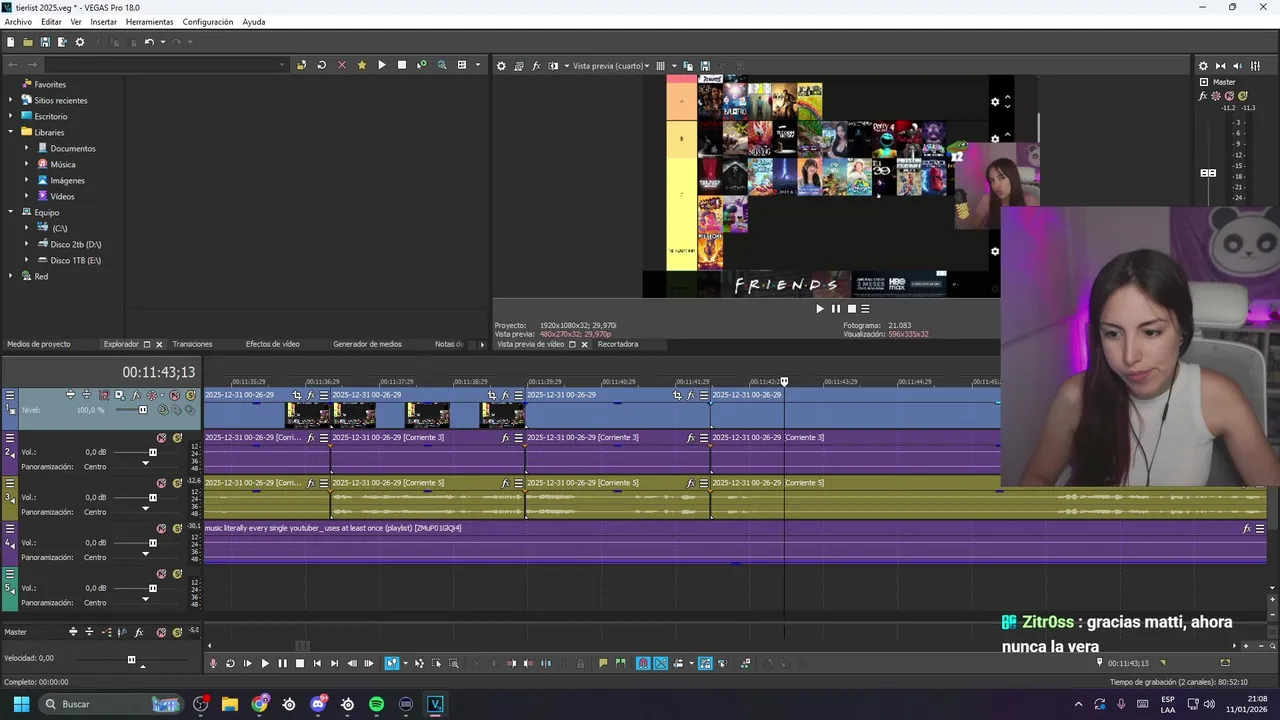This screenshot has width=1280, height=720.
Task: Toggle loop playback in the transport bar
Action: tap(230, 663)
